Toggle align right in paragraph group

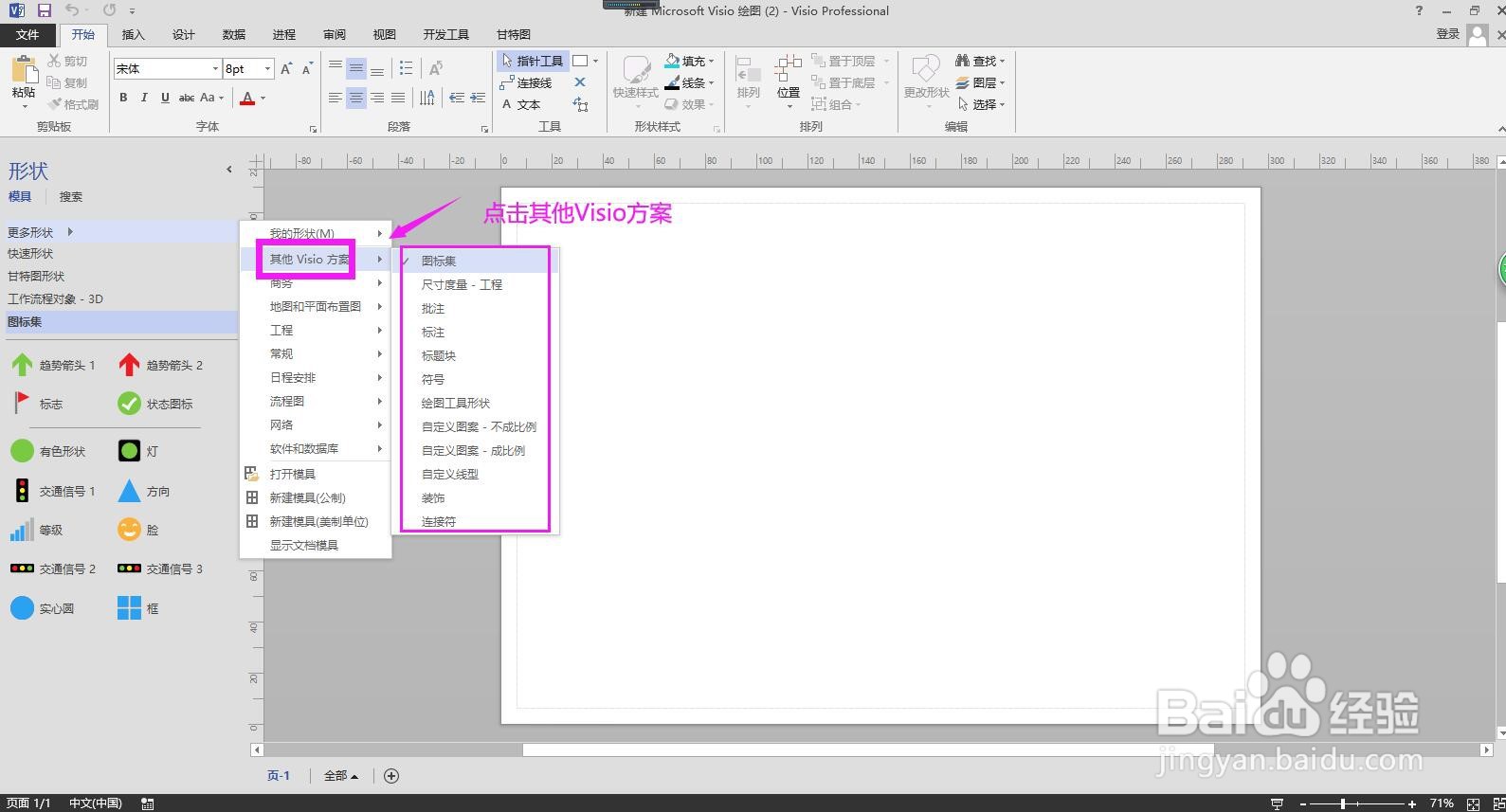377,98
